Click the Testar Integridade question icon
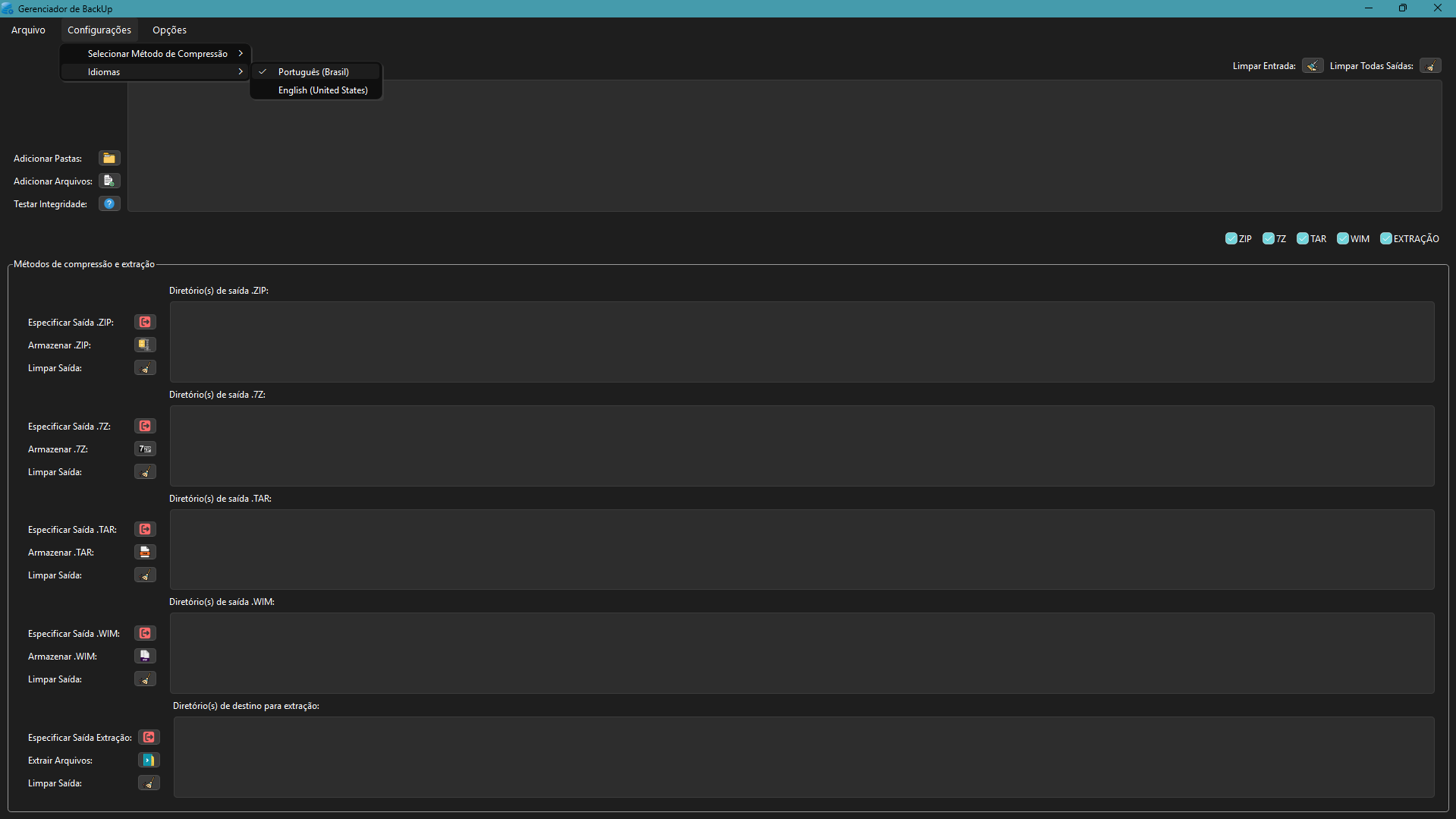The height and width of the screenshot is (819, 1456). pos(109,203)
